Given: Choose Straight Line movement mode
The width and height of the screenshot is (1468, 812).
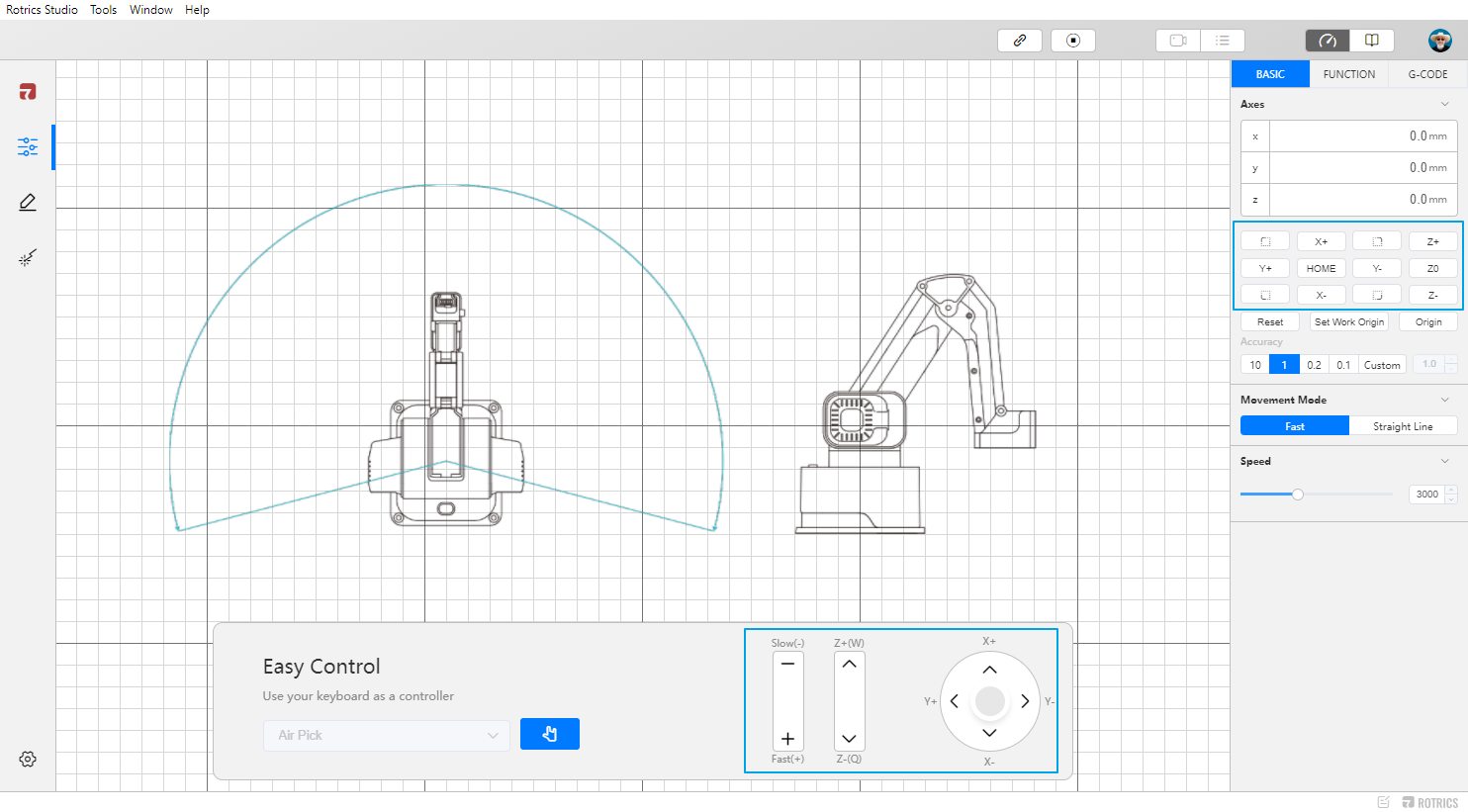Looking at the screenshot, I should [x=1403, y=426].
